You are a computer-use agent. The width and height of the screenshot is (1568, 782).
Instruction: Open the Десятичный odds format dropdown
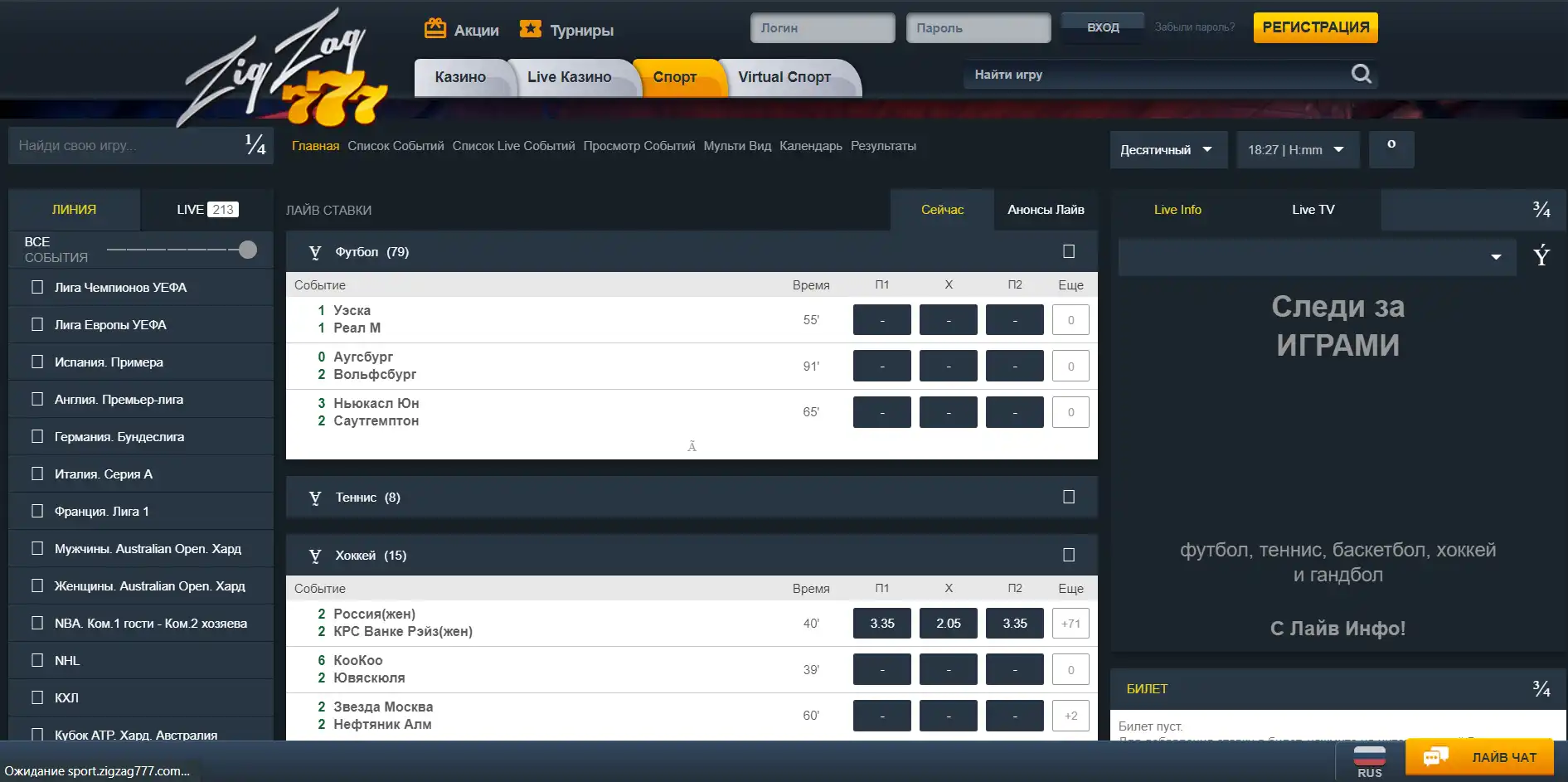pos(1168,150)
